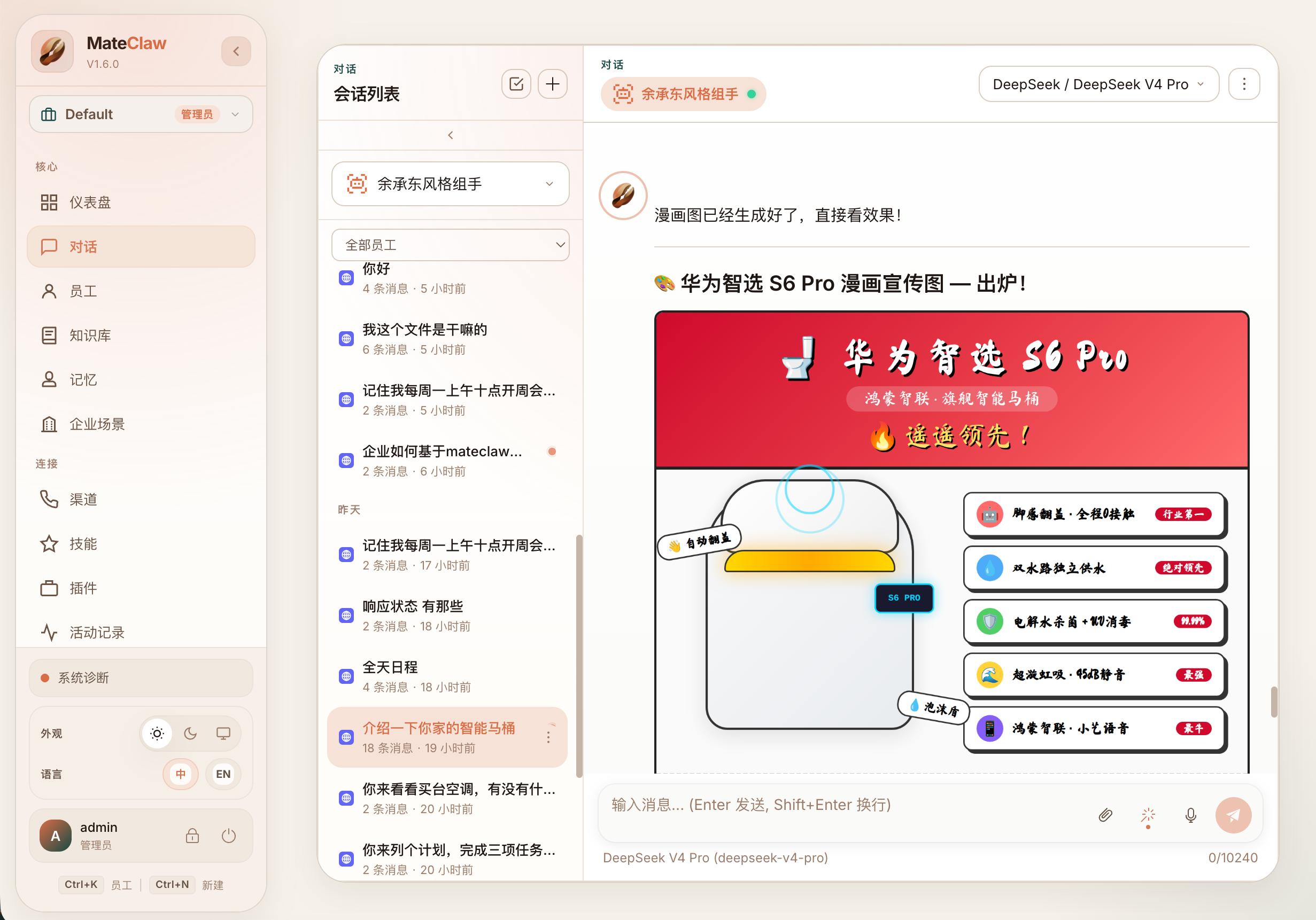The width and height of the screenshot is (1316, 920).
Task: Open 记忆 memory page
Action: [x=141, y=380]
